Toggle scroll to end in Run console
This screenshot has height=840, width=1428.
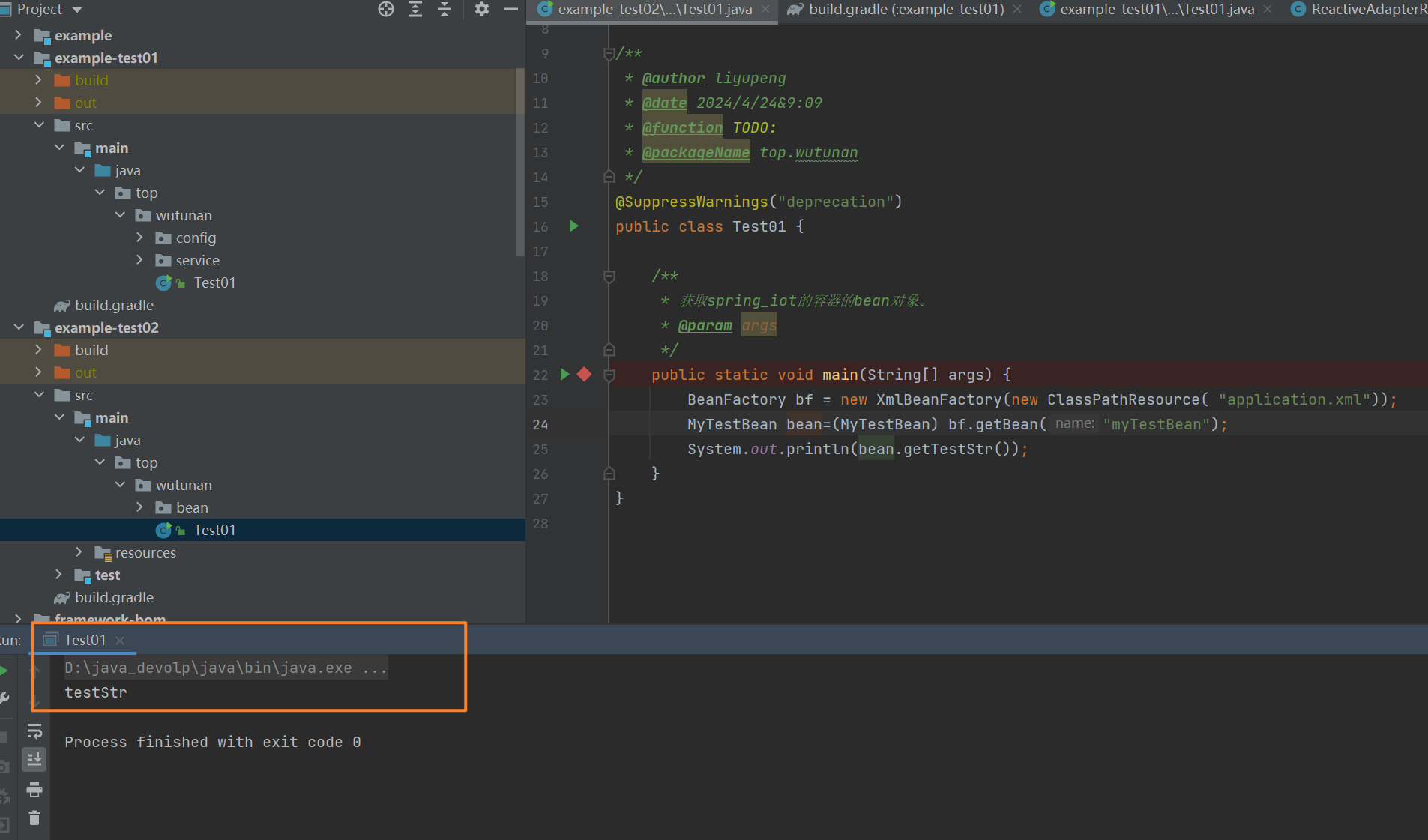tap(34, 760)
